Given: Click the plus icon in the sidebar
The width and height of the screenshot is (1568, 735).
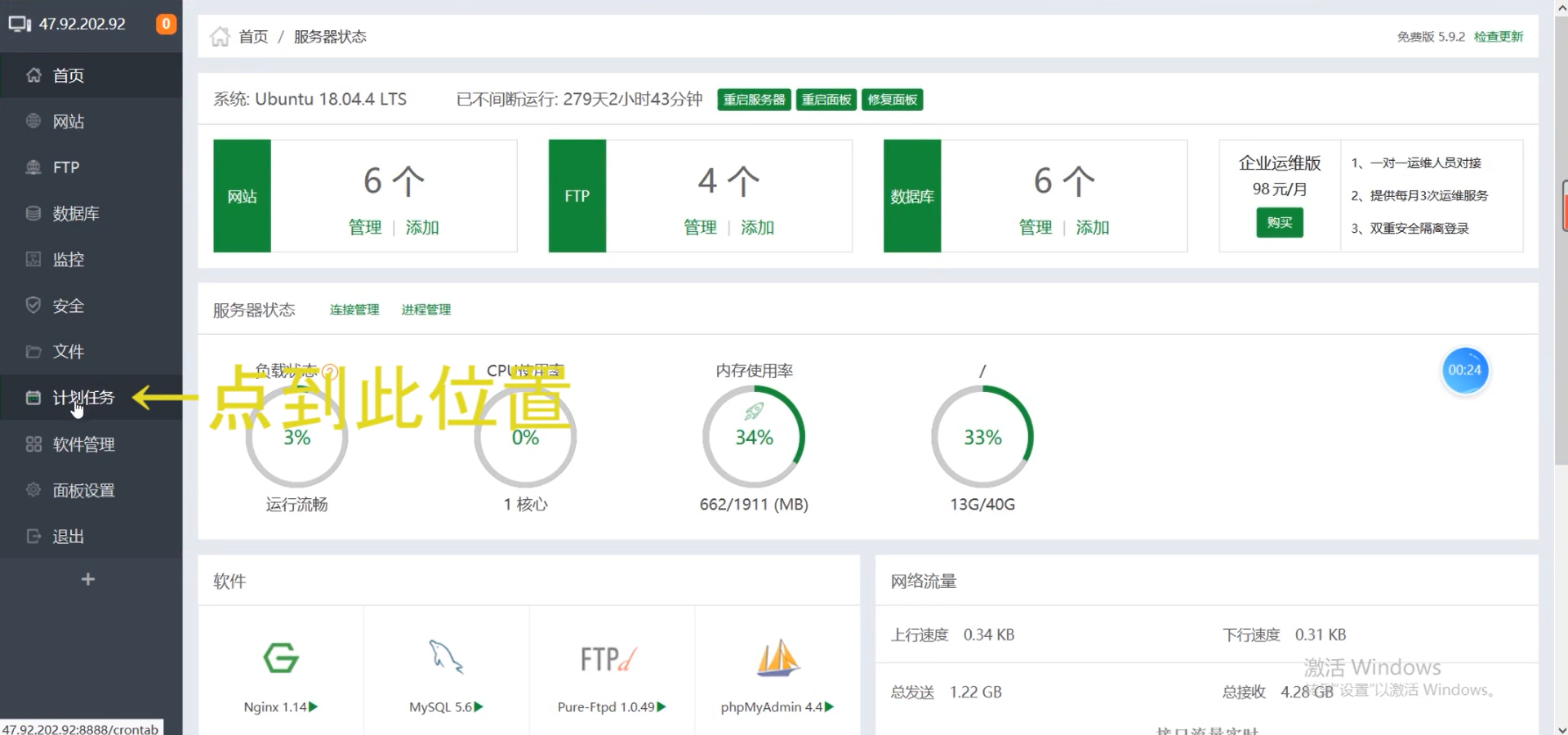Looking at the screenshot, I should tap(88, 579).
